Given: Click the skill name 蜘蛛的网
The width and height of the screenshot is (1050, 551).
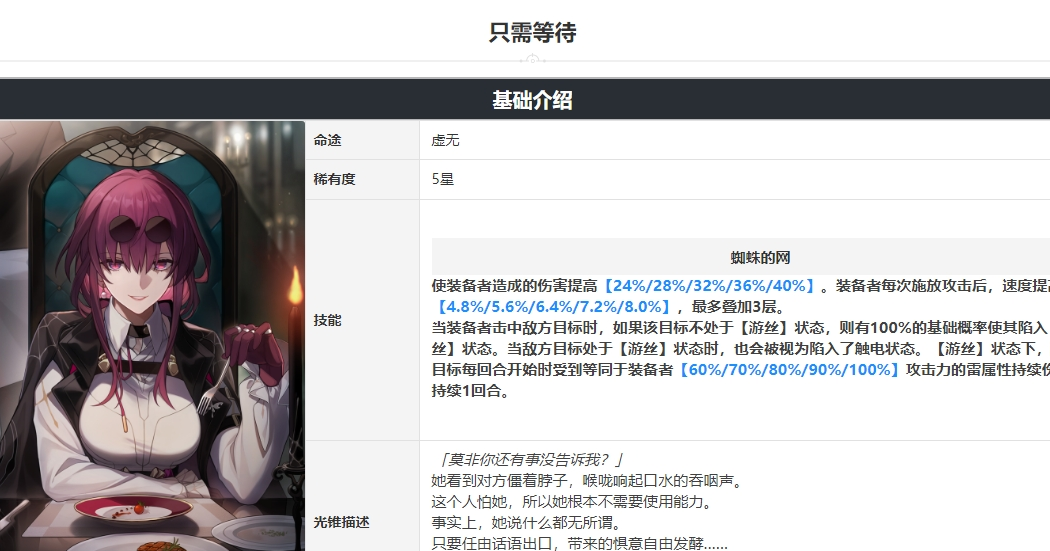Looking at the screenshot, I should [x=760, y=258].
